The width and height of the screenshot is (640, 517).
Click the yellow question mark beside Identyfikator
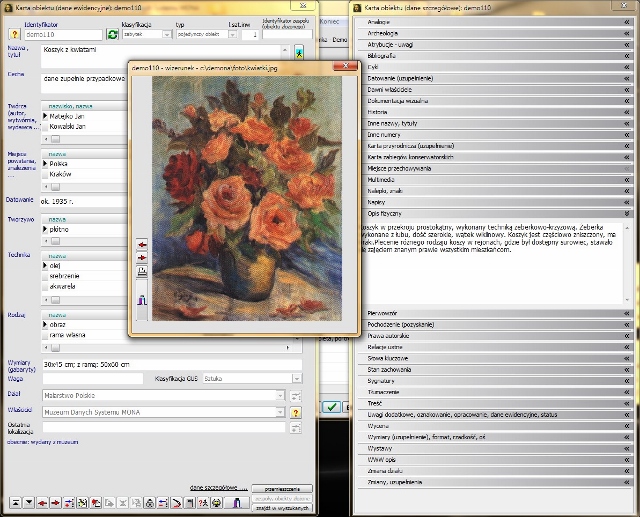14,34
